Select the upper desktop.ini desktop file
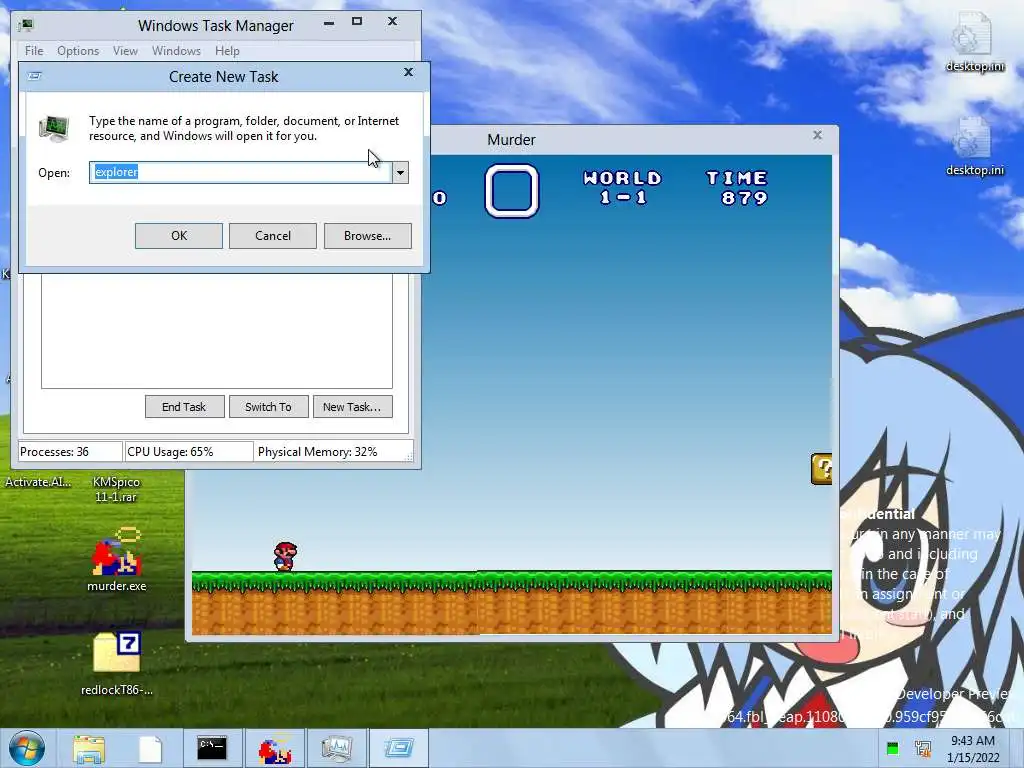The width and height of the screenshot is (1024, 768). pos(975,40)
